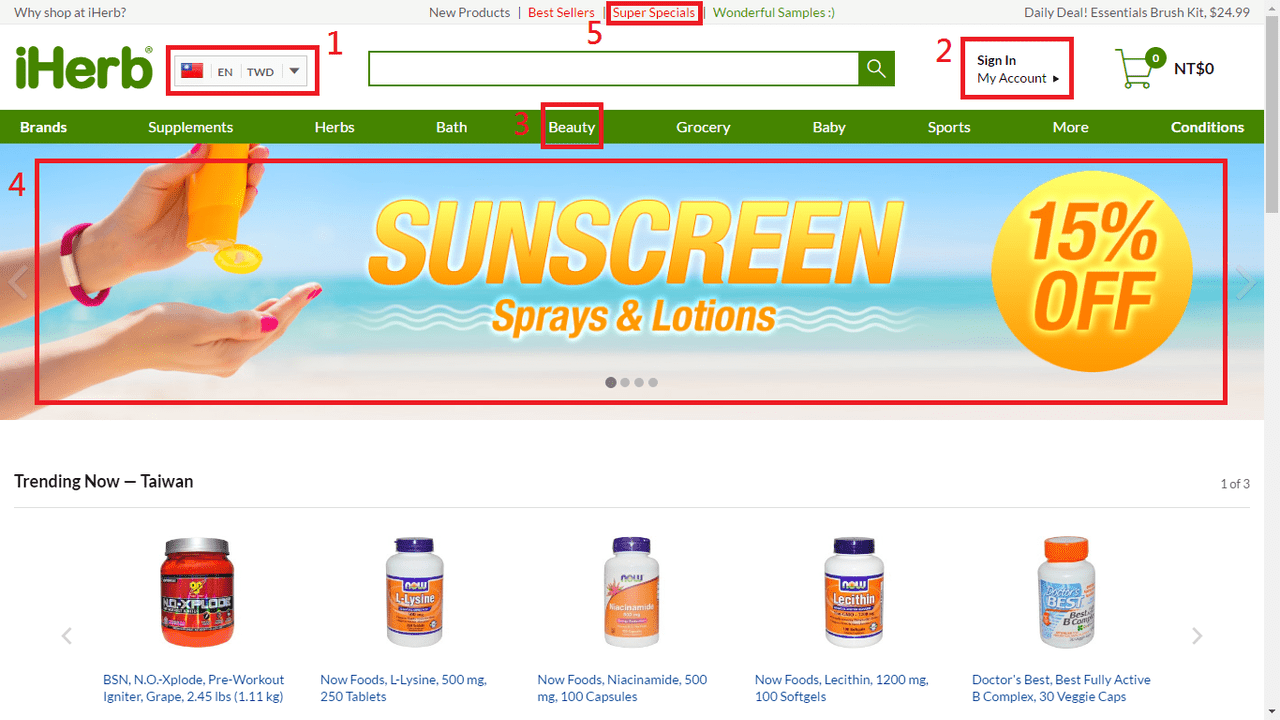Expand the Sign In My Account menu
This screenshot has width=1280, height=720.
[1017, 69]
